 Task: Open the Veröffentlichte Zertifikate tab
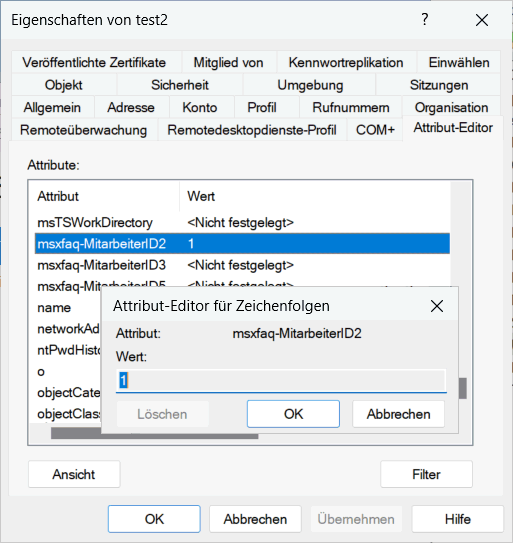point(94,63)
